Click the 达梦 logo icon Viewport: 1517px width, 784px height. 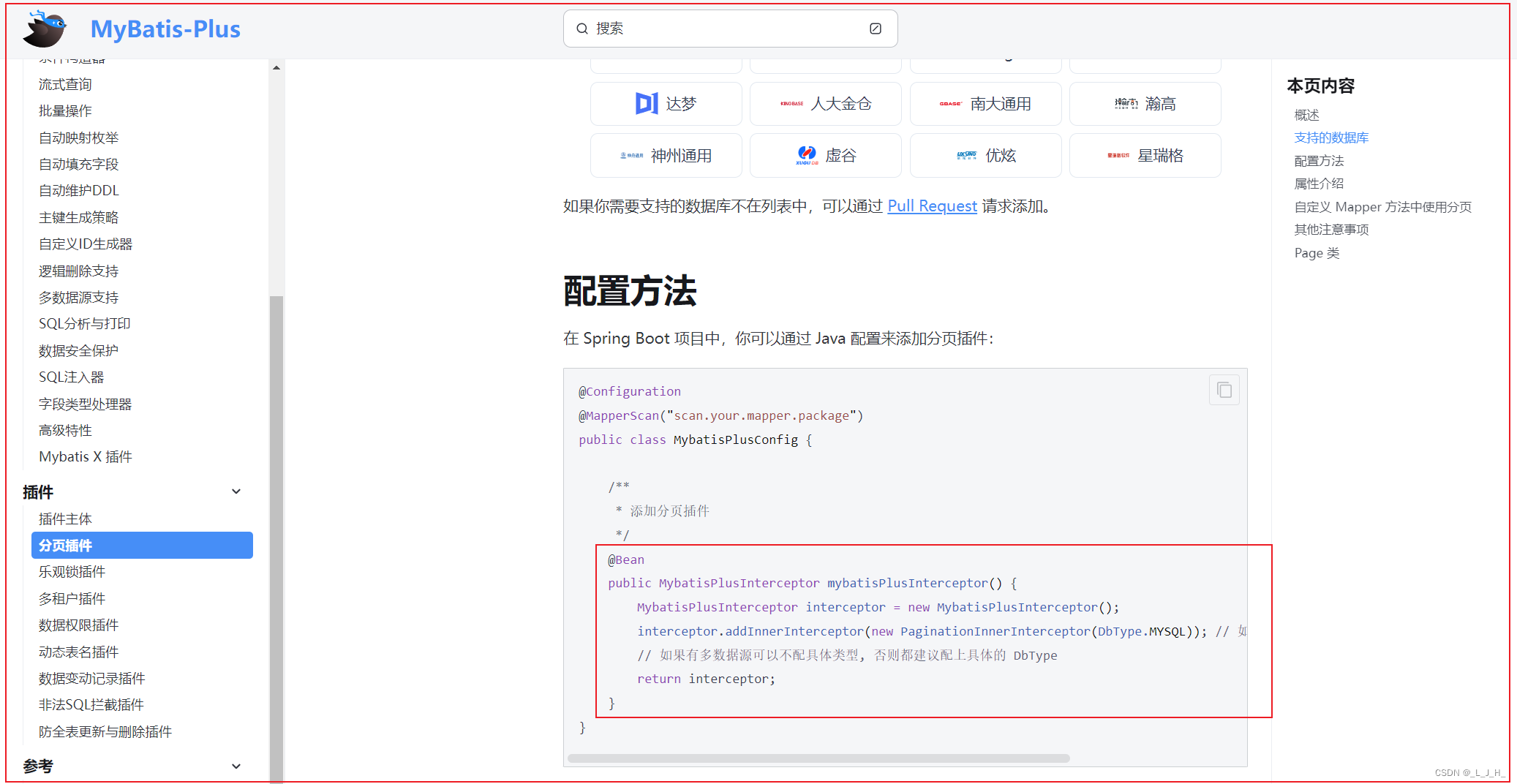click(x=647, y=104)
